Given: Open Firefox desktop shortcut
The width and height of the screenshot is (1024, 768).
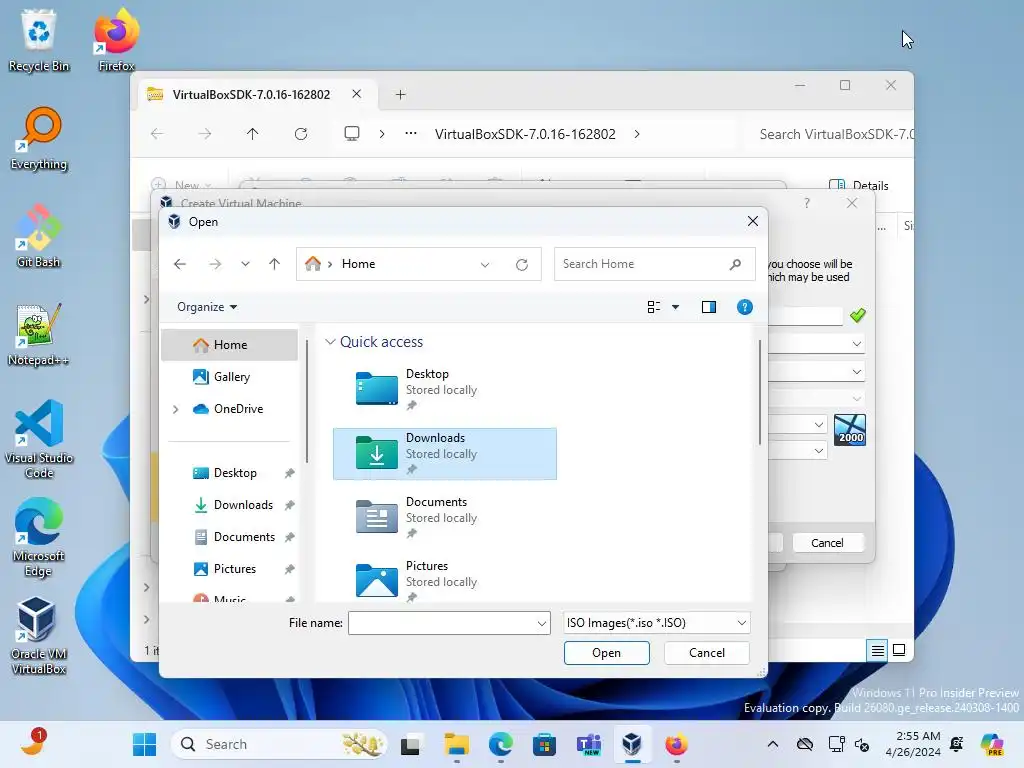Looking at the screenshot, I should point(117,39).
